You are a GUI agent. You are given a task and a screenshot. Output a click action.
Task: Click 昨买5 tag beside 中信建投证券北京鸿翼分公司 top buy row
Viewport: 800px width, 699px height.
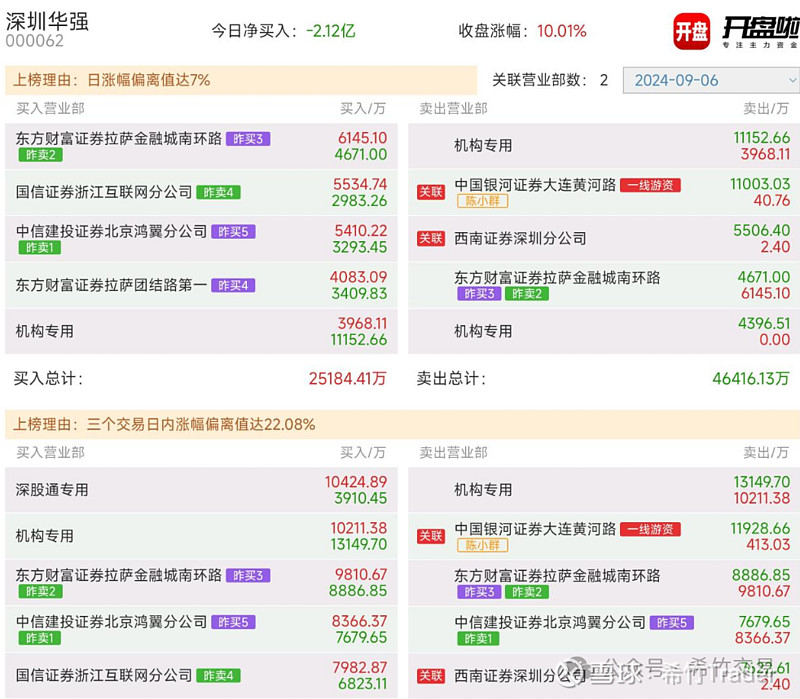tap(233, 232)
